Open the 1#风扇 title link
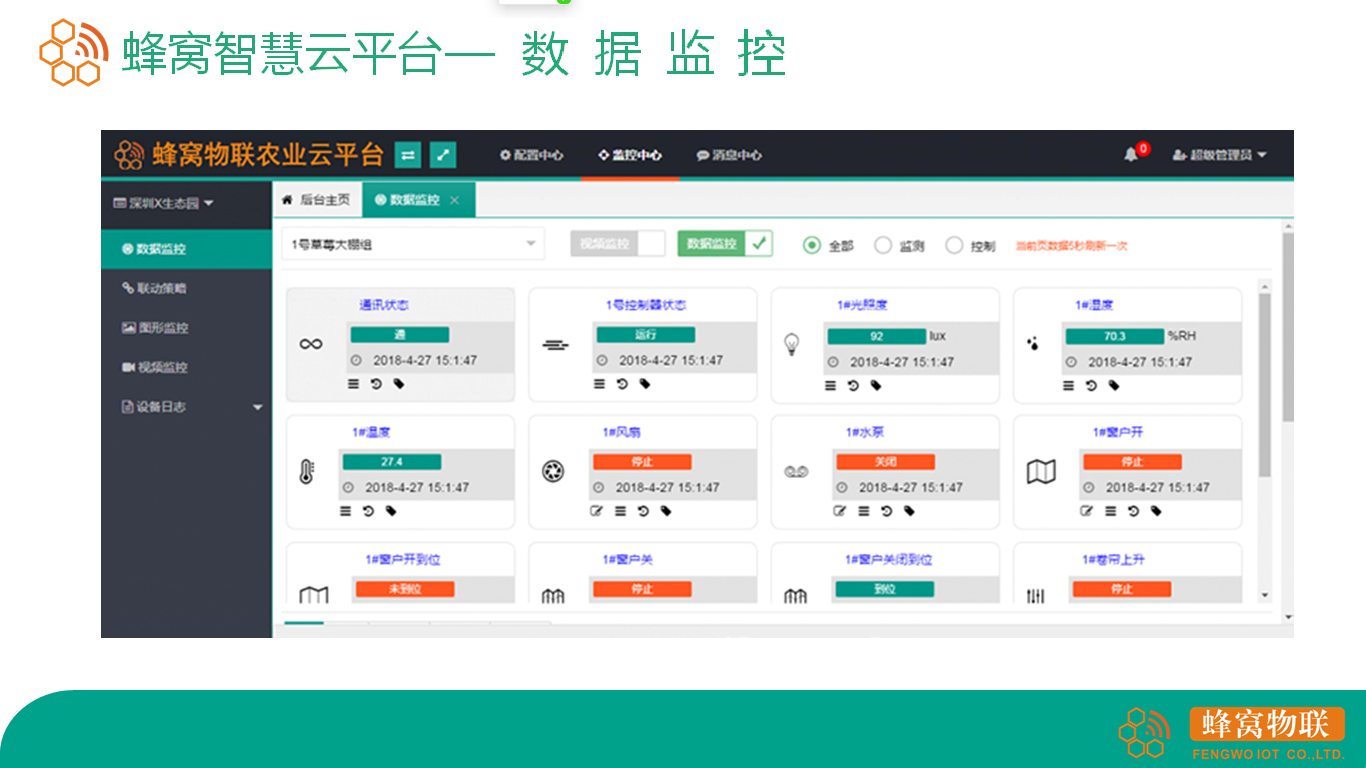The height and width of the screenshot is (768, 1366). 621,432
